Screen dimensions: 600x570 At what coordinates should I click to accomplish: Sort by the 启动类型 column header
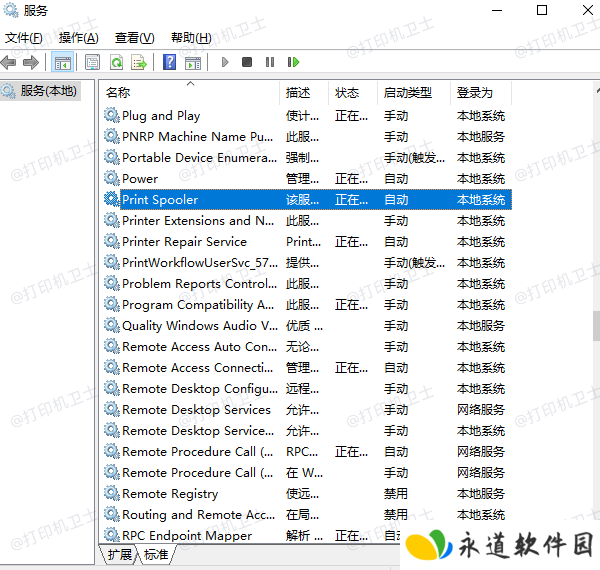click(414, 93)
